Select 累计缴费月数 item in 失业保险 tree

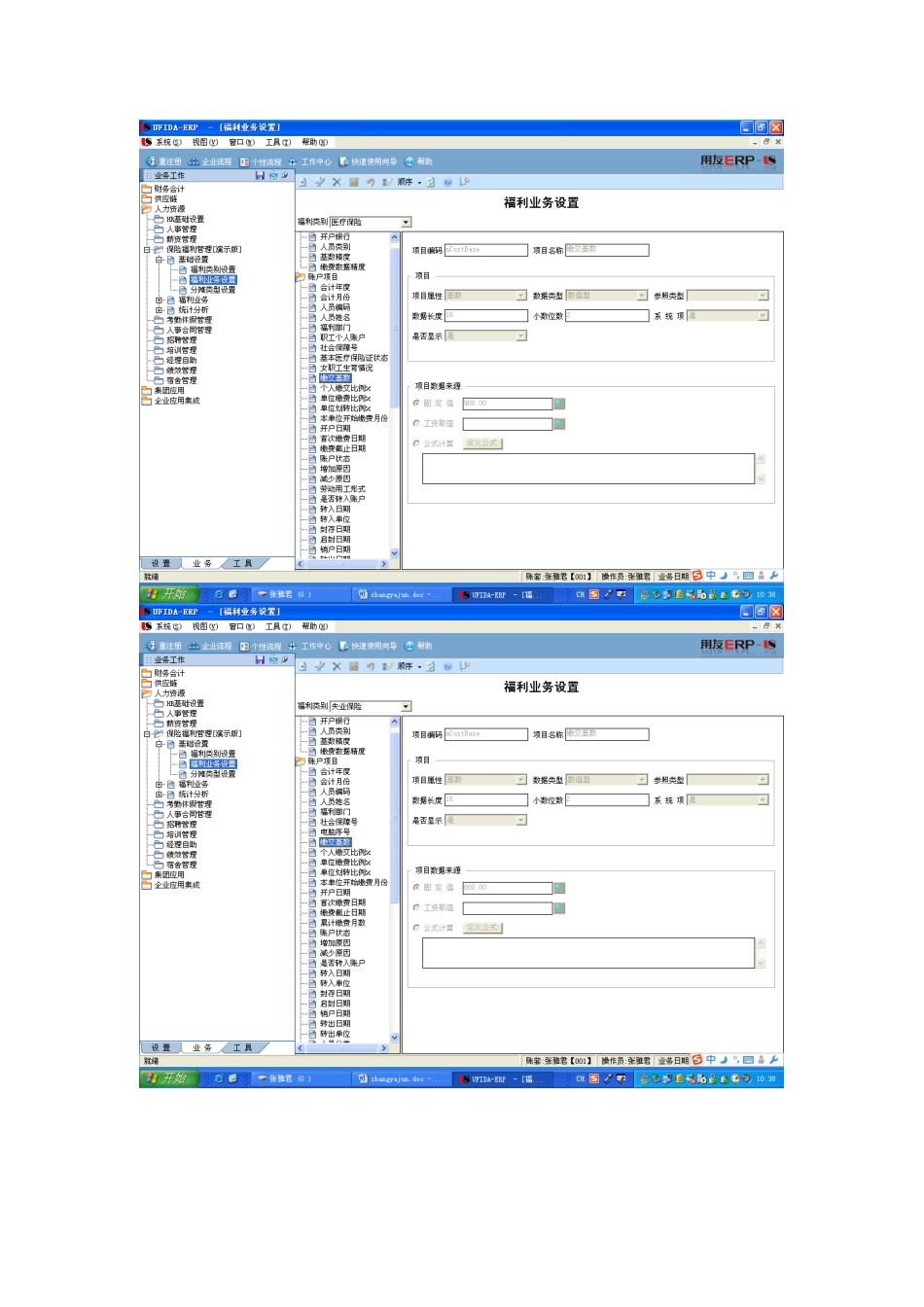(x=342, y=923)
